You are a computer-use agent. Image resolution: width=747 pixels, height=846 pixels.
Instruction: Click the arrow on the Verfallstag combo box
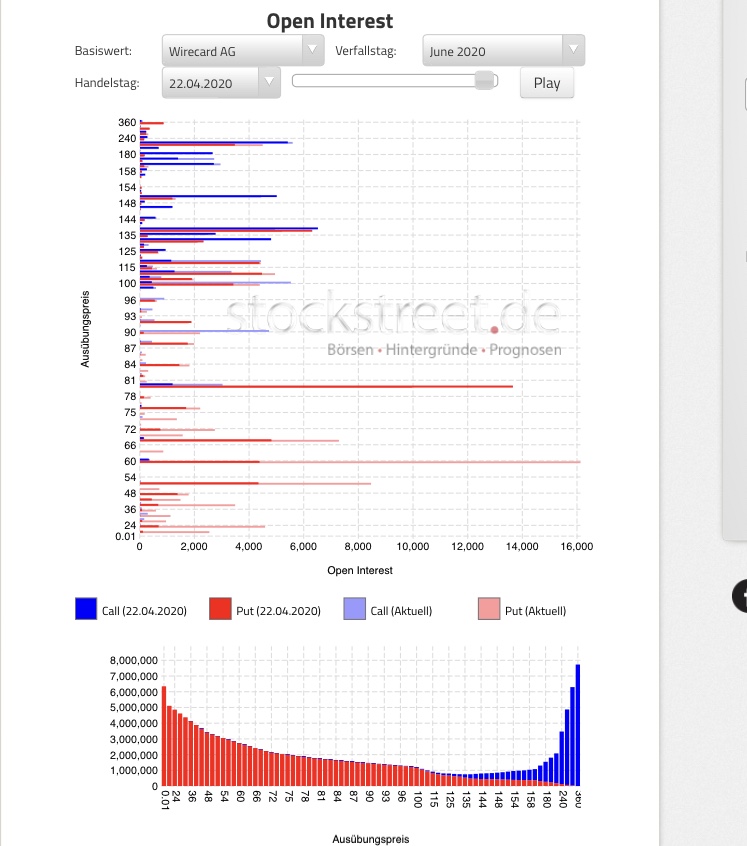point(573,50)
